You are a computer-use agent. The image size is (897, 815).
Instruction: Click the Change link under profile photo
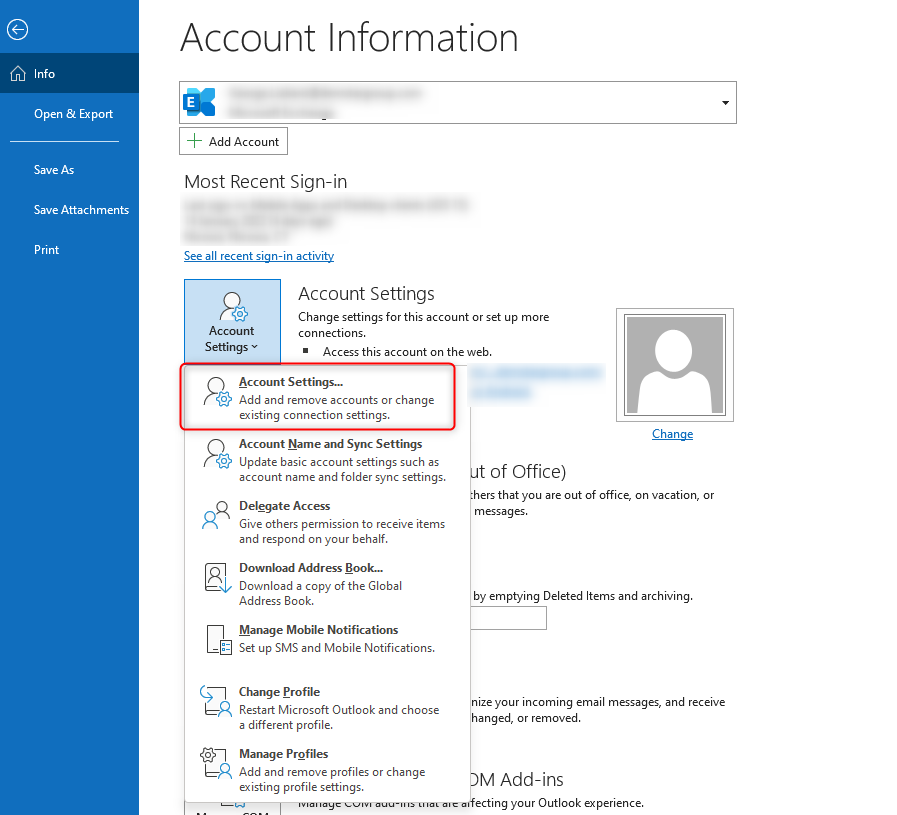click(672, 434)
